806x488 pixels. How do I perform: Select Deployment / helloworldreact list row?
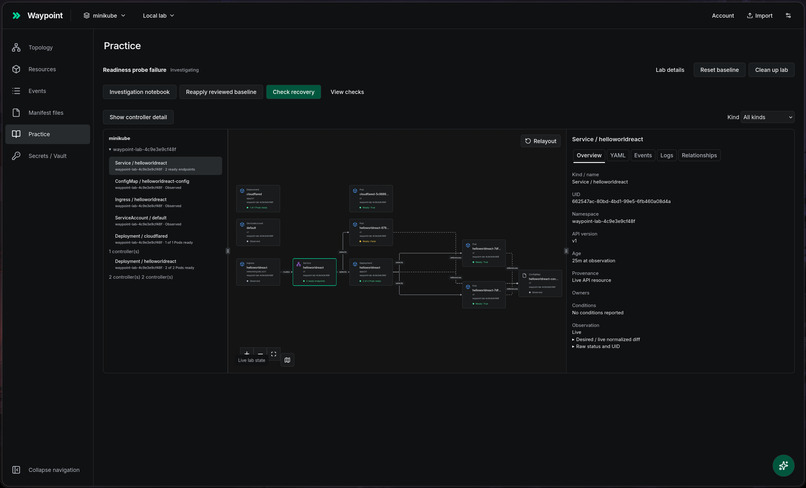166,264
